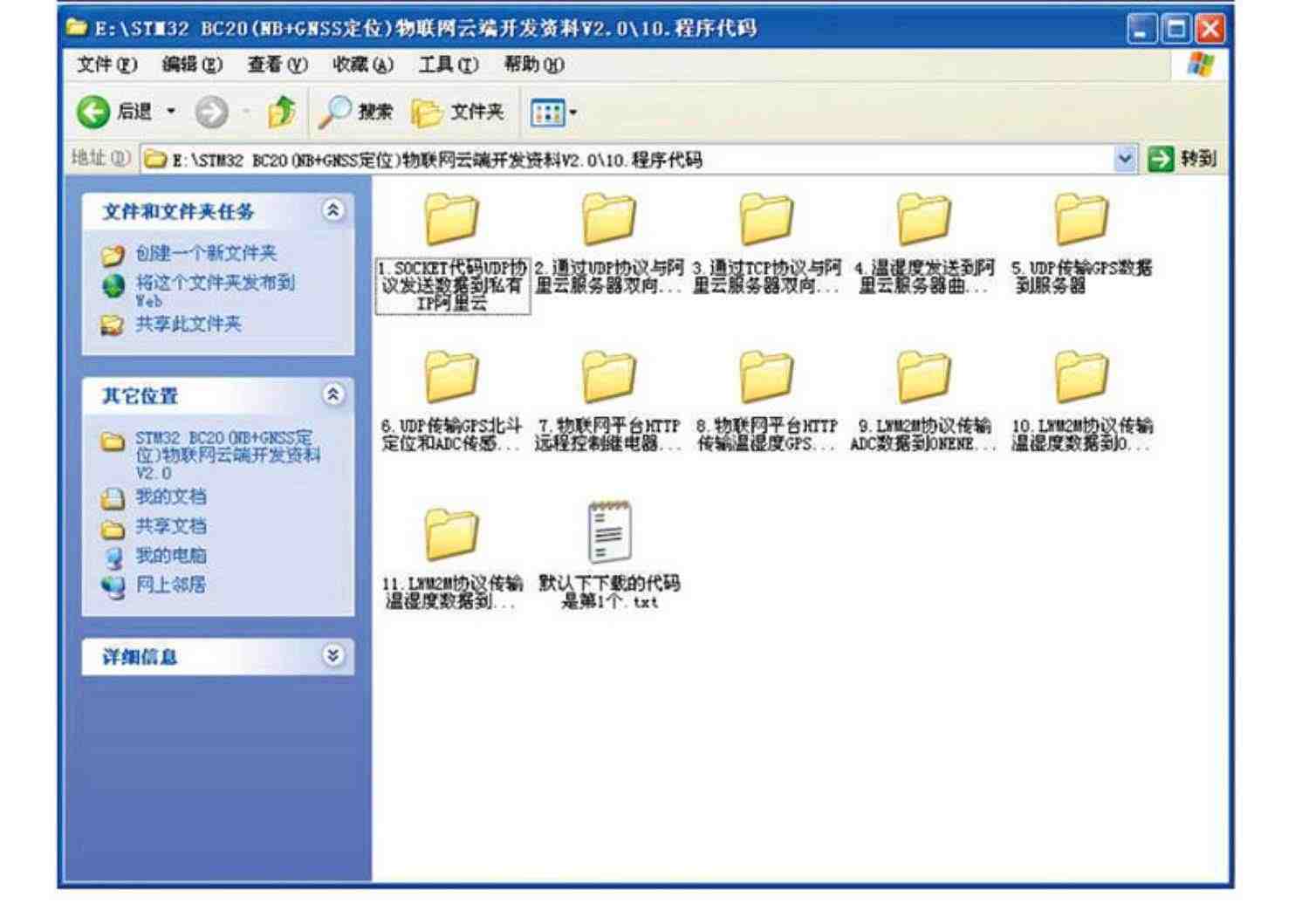Open the 文件(F) menu
The image size is (1309, 924).
pos(107,65)
